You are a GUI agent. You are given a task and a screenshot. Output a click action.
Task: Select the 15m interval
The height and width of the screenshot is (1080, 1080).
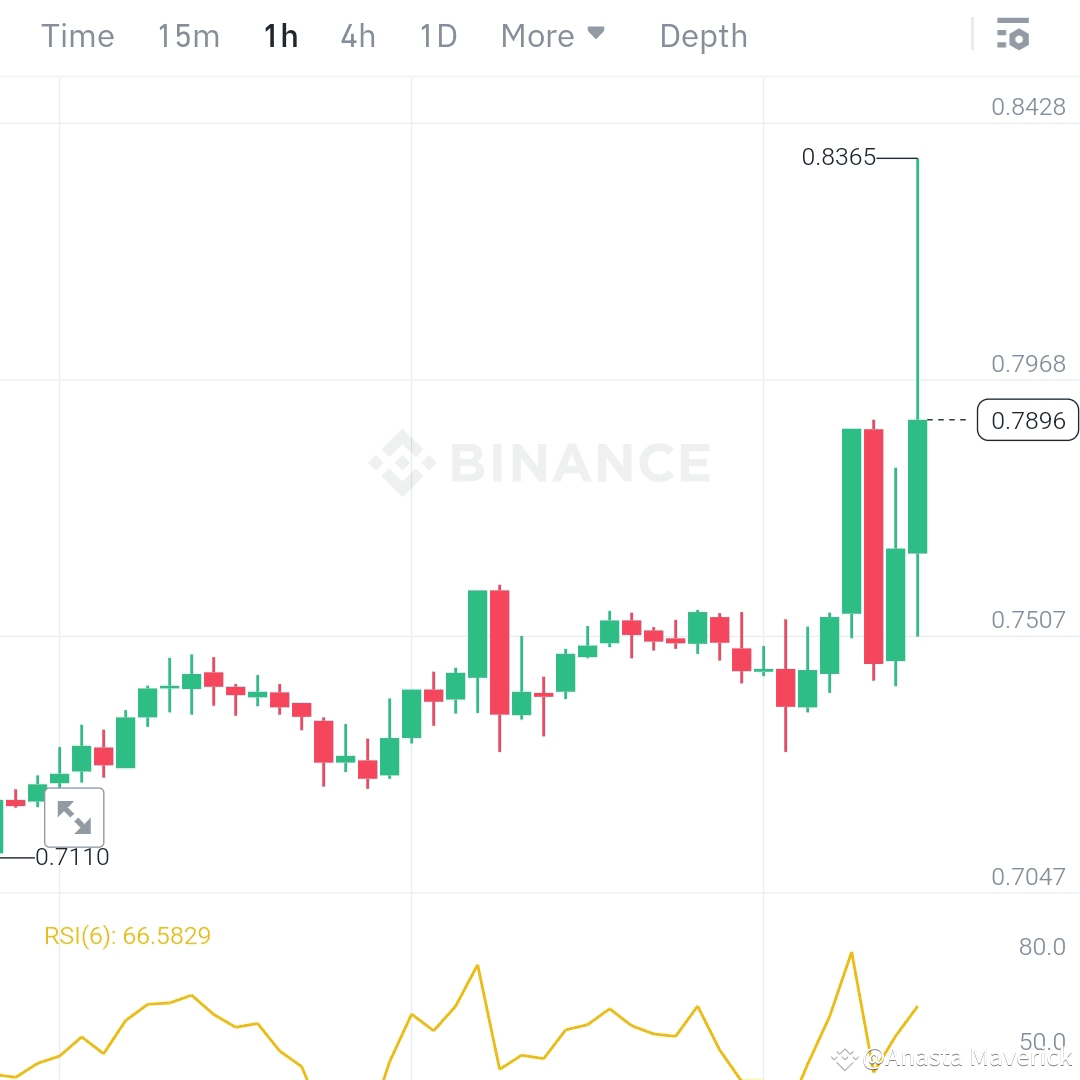coord(188,35)
